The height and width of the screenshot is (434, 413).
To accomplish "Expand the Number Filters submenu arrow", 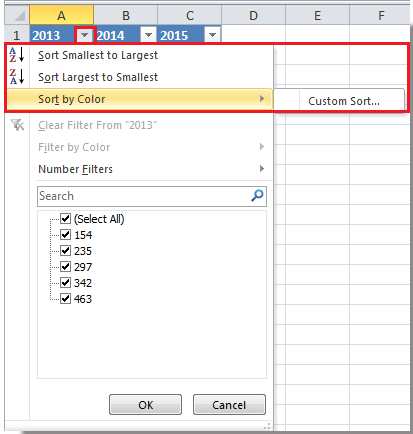I will point(262,169).
